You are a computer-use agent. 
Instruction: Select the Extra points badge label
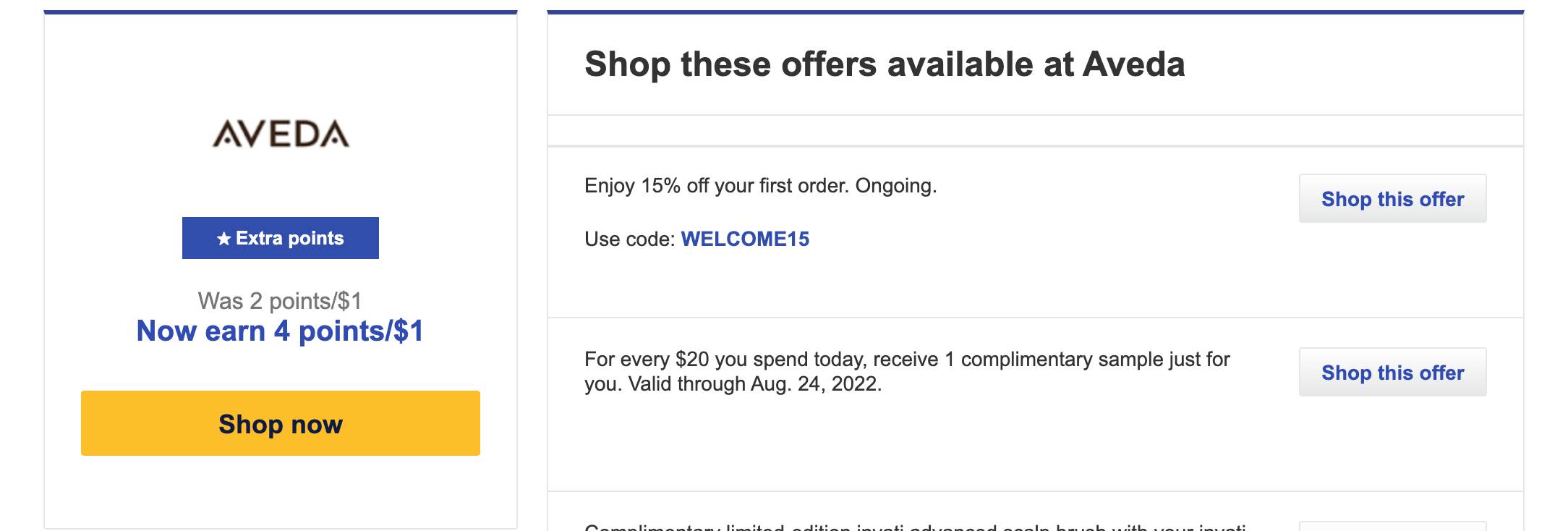281,238
